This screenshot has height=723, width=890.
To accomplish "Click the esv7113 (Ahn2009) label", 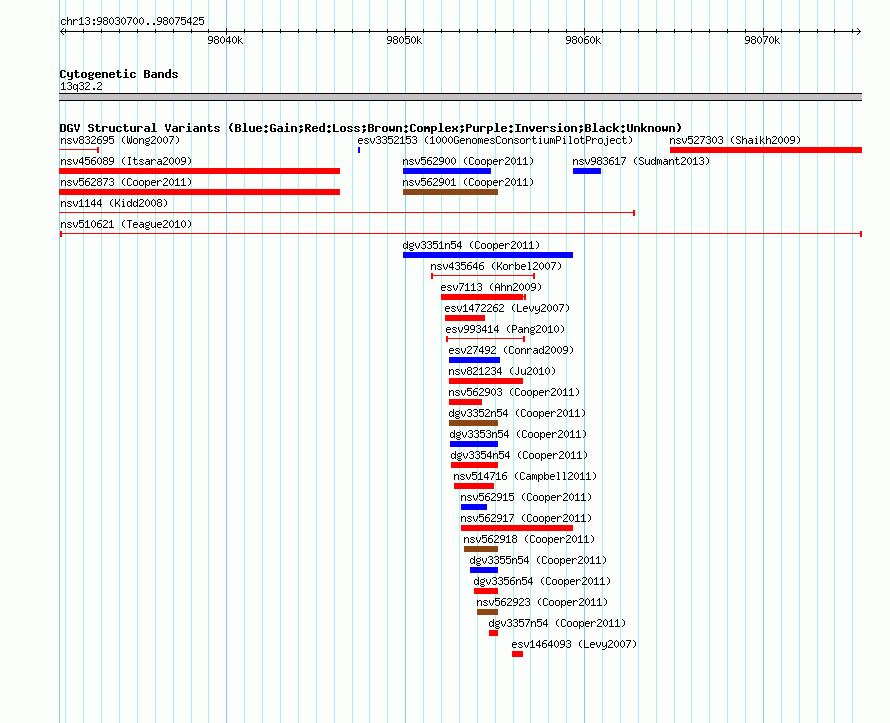I will pos(492,287).
